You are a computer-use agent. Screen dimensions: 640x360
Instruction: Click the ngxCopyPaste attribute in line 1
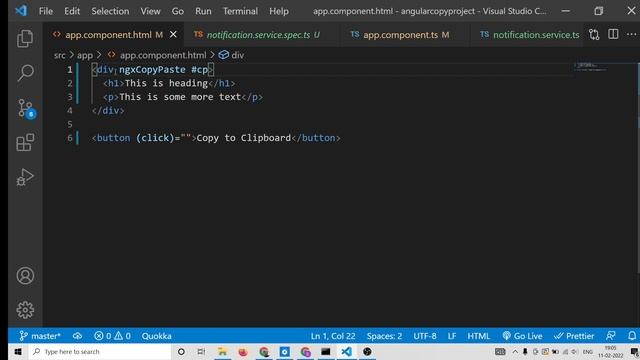(x=152, y=69)
